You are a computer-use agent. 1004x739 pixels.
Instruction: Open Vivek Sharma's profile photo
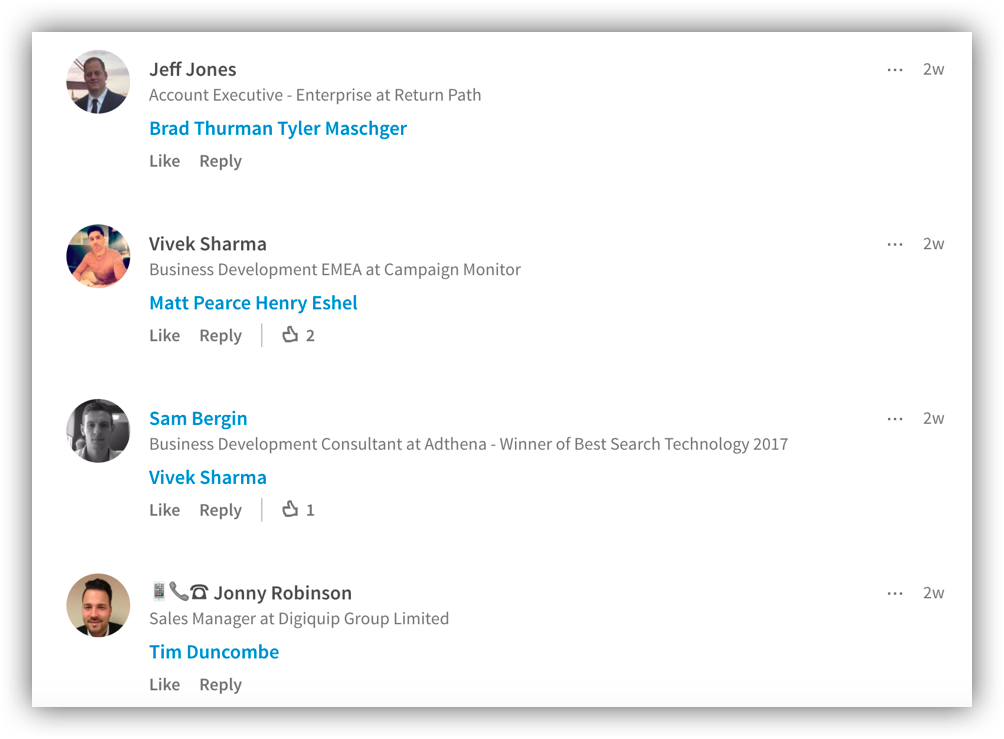coord(98,256)
